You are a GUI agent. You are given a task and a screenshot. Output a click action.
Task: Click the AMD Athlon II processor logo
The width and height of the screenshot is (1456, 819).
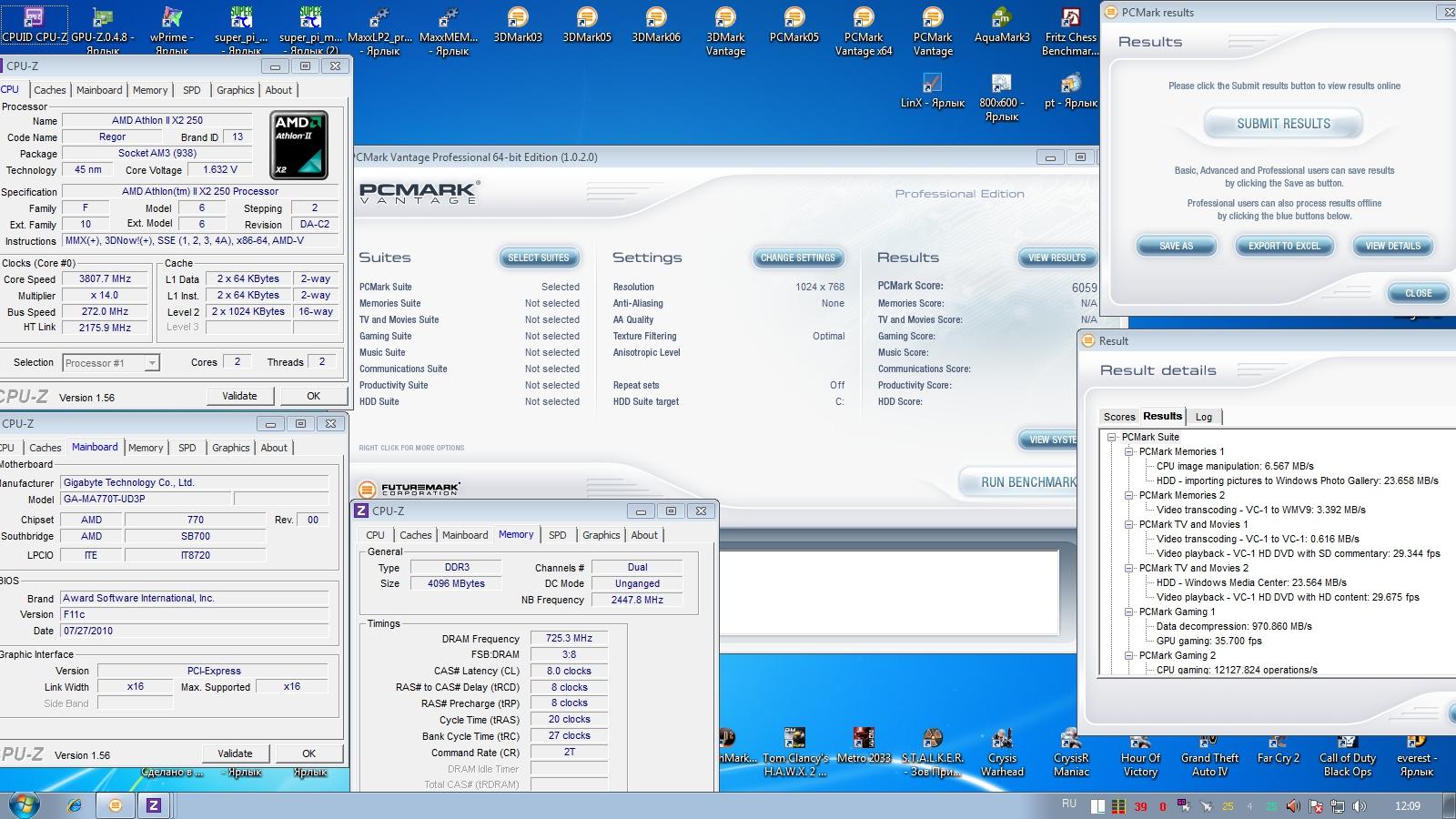(299, 145)
